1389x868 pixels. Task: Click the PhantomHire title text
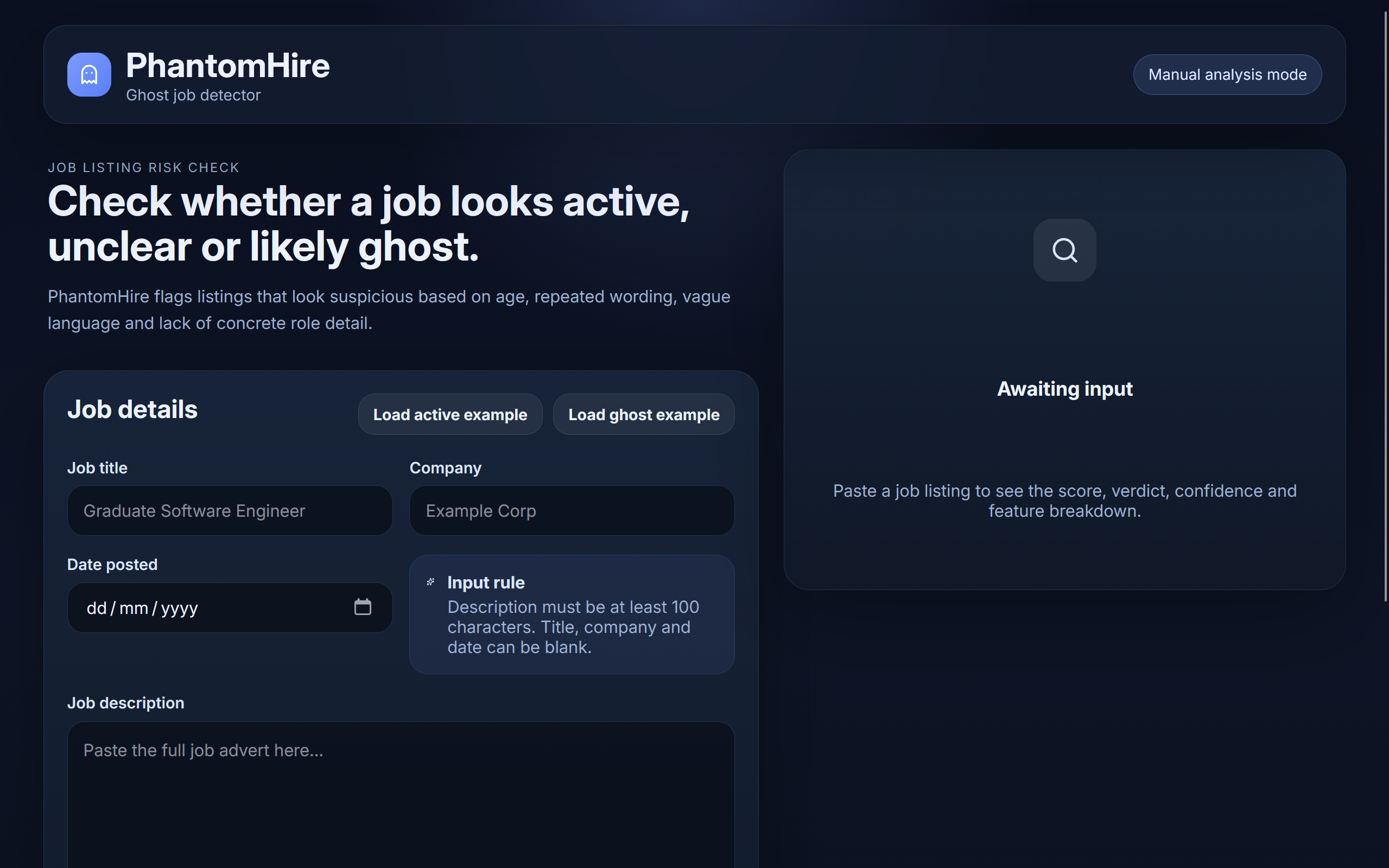tap(227, 66)
